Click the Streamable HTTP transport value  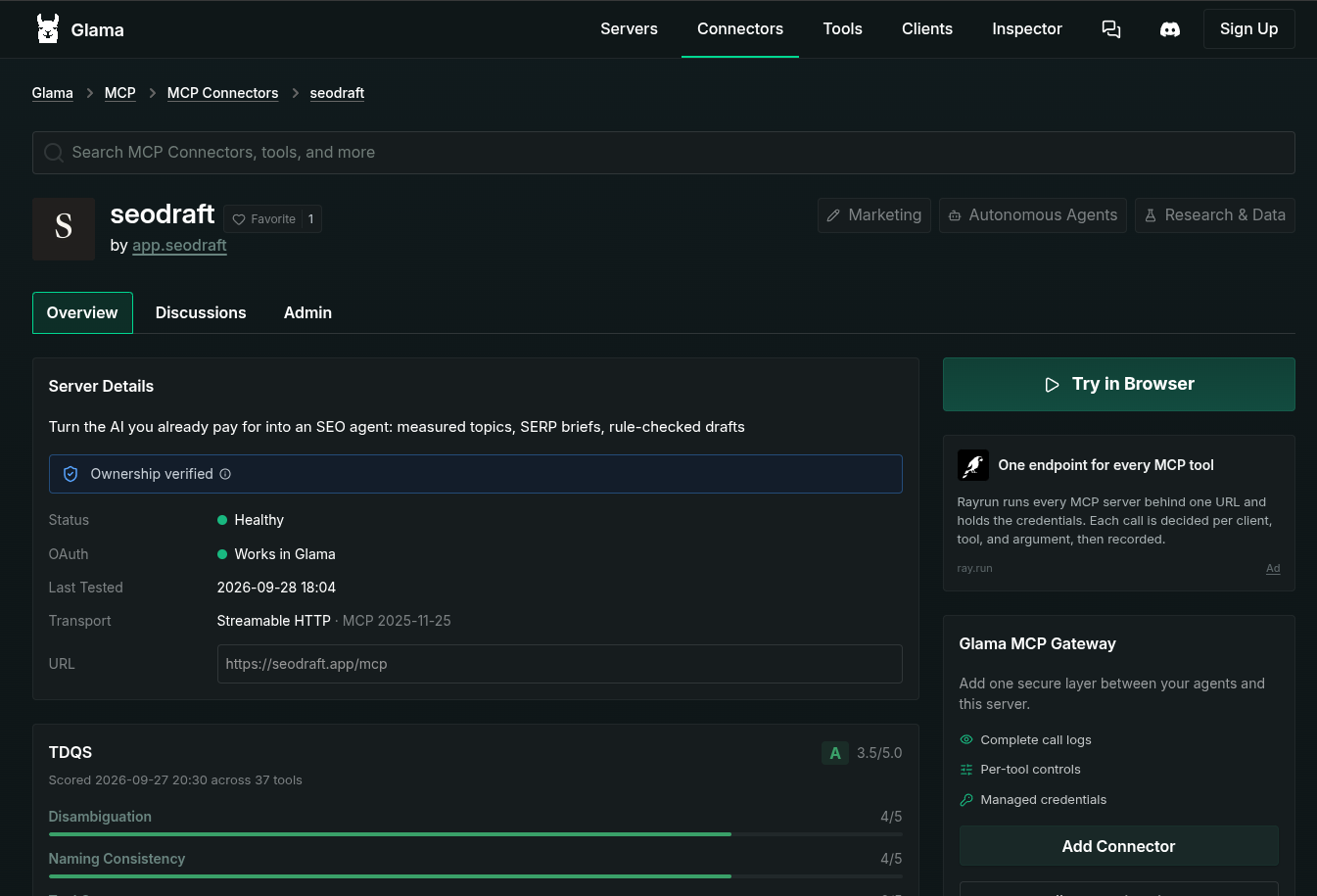[x=273, y=621]
